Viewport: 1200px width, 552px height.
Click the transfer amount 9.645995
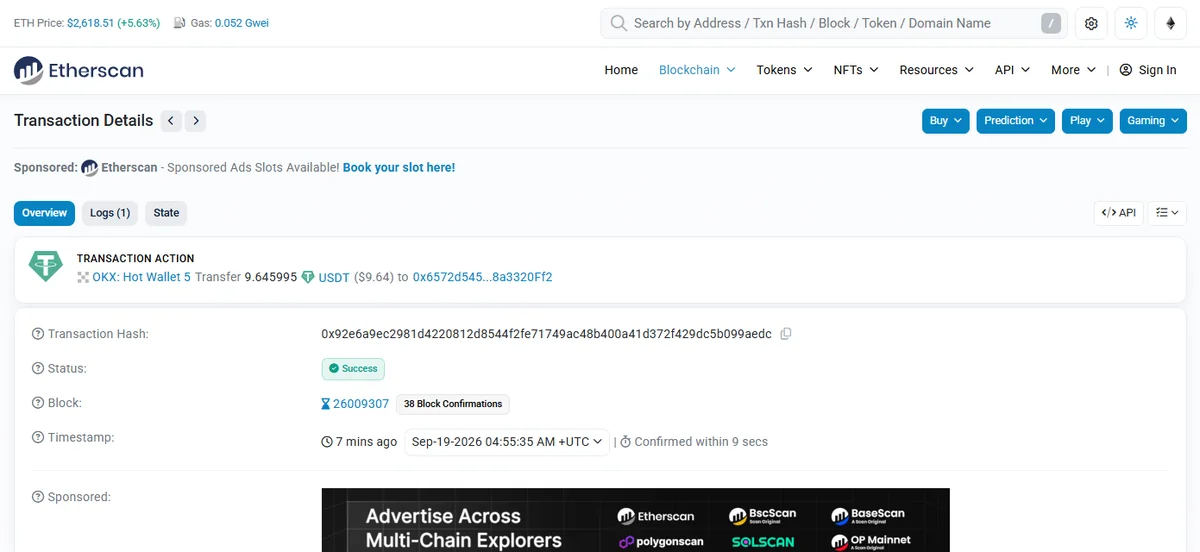(x=270, y=277)
